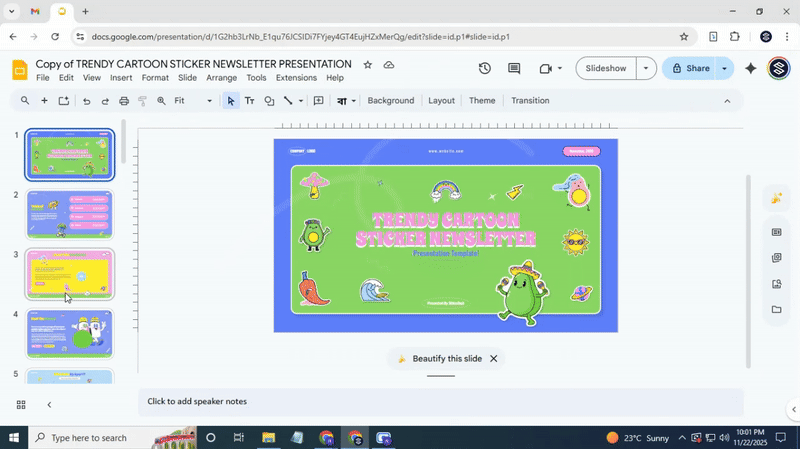800x449 pixels.
Task: Click the Print icon in toolbar
Action: click(x=124, y=101)
